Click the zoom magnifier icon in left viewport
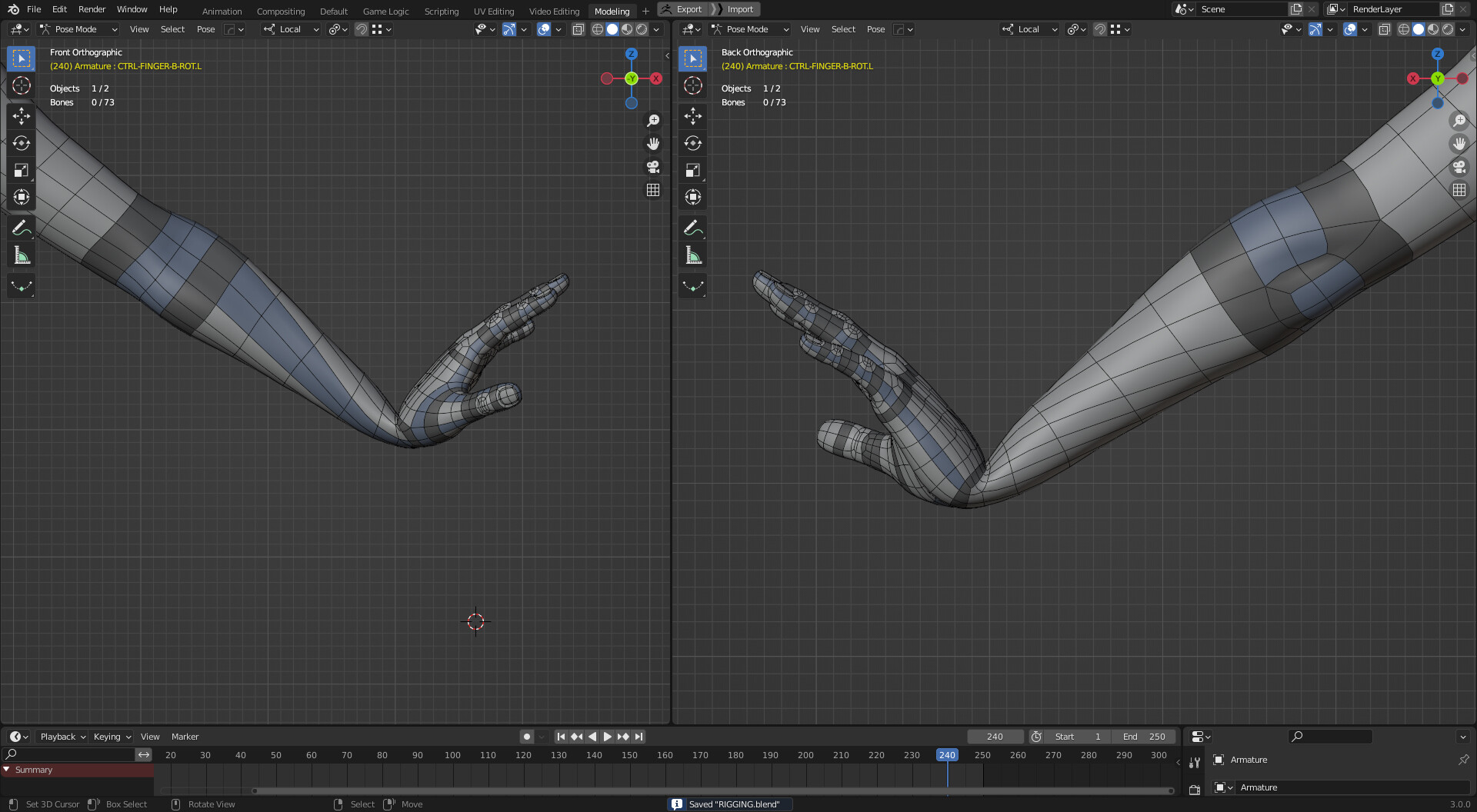 tap(653, 120)
